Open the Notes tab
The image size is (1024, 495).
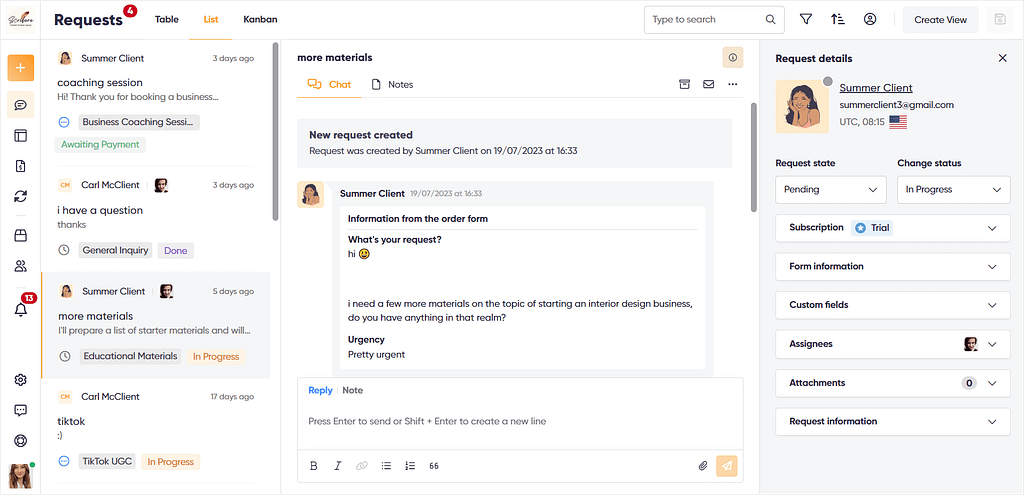pyautogui.click(x=392, y=84)
